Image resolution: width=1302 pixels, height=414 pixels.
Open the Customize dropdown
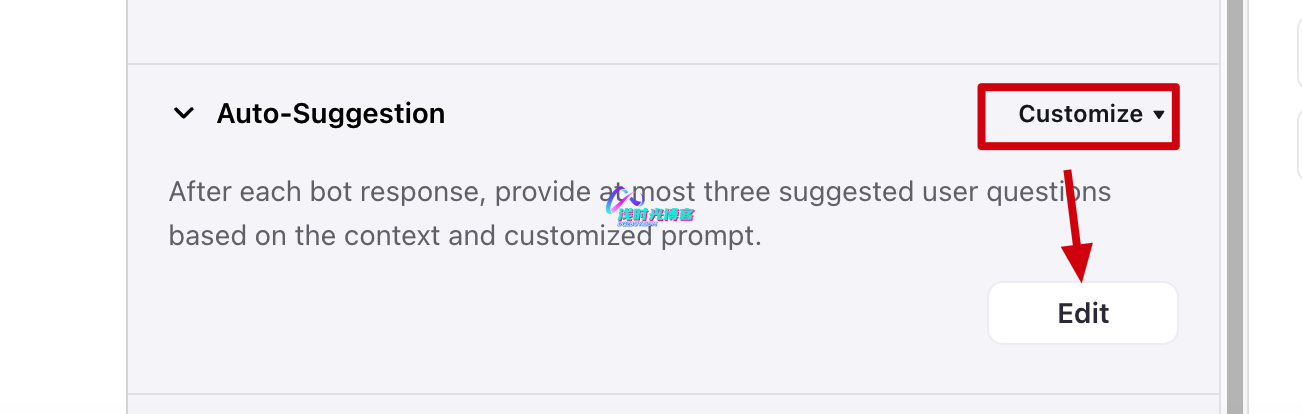point(1080,115)
